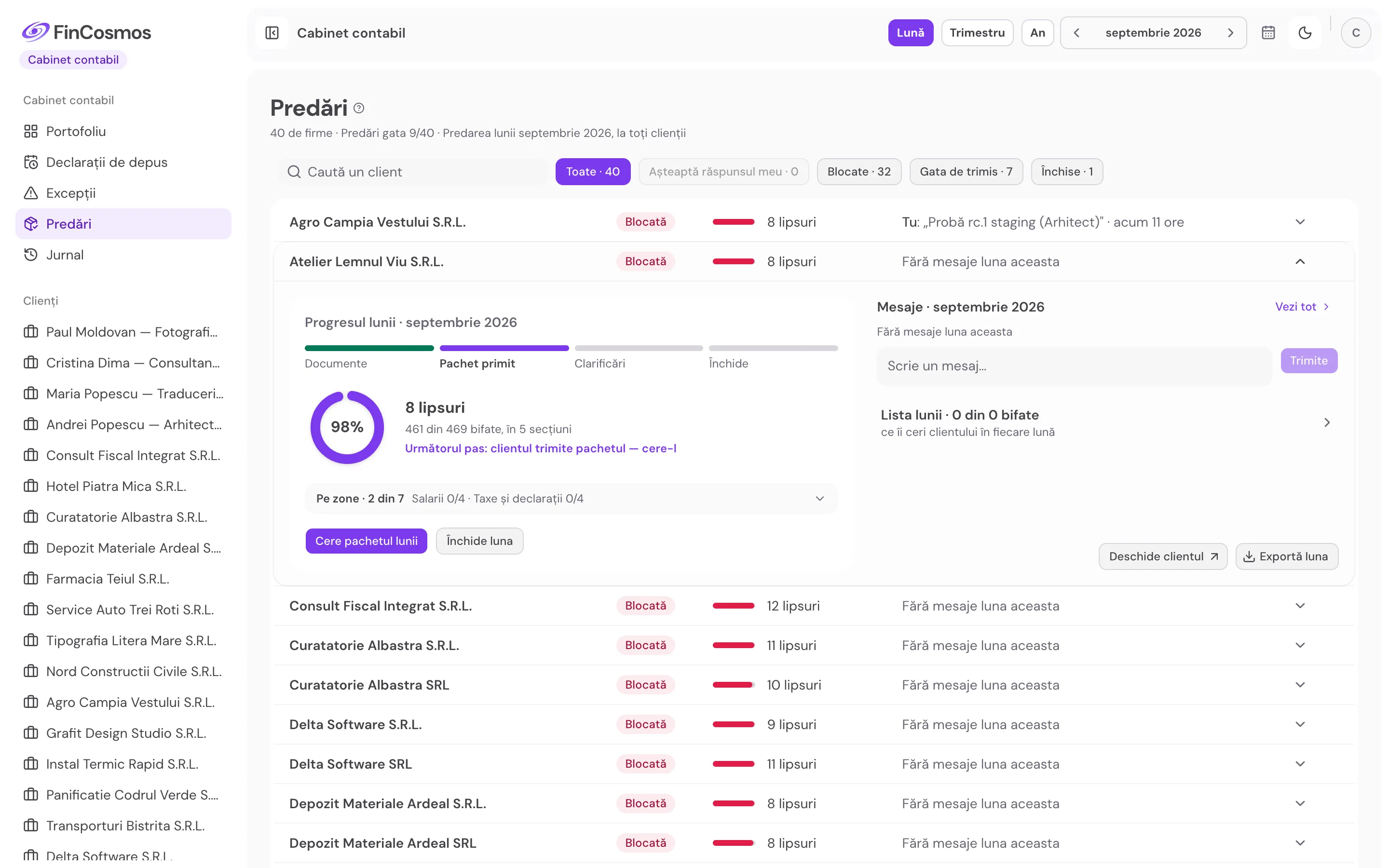
Task: Switch period to An
Action: [x=1037, y=33]
